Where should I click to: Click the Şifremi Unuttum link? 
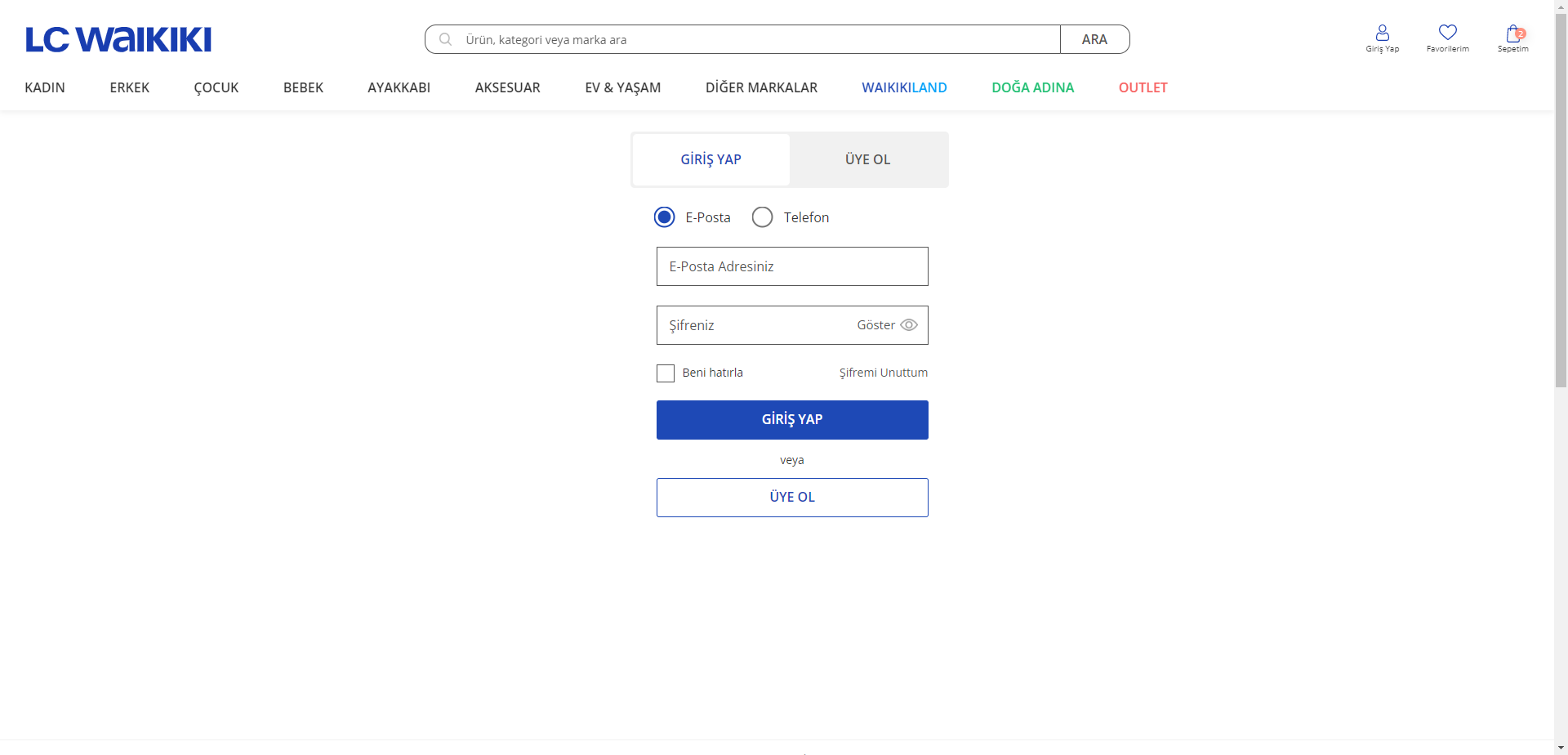883,373
